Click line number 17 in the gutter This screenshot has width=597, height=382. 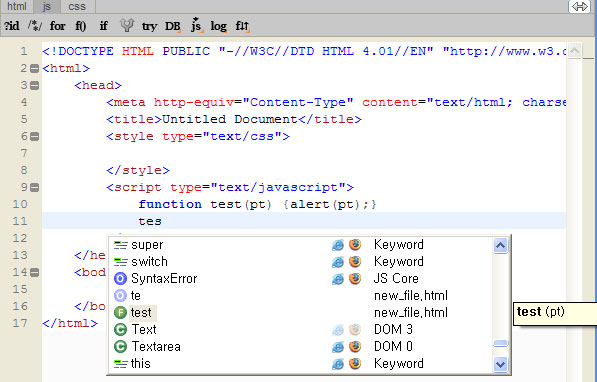20,323
